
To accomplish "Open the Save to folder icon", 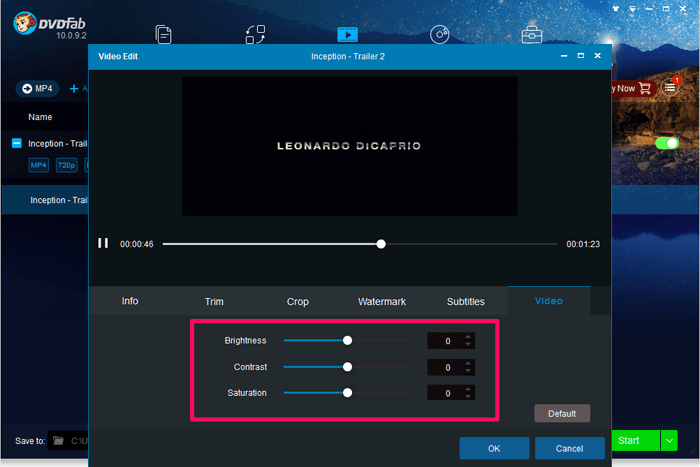I will pyautogui.click(x=58, y=441).
